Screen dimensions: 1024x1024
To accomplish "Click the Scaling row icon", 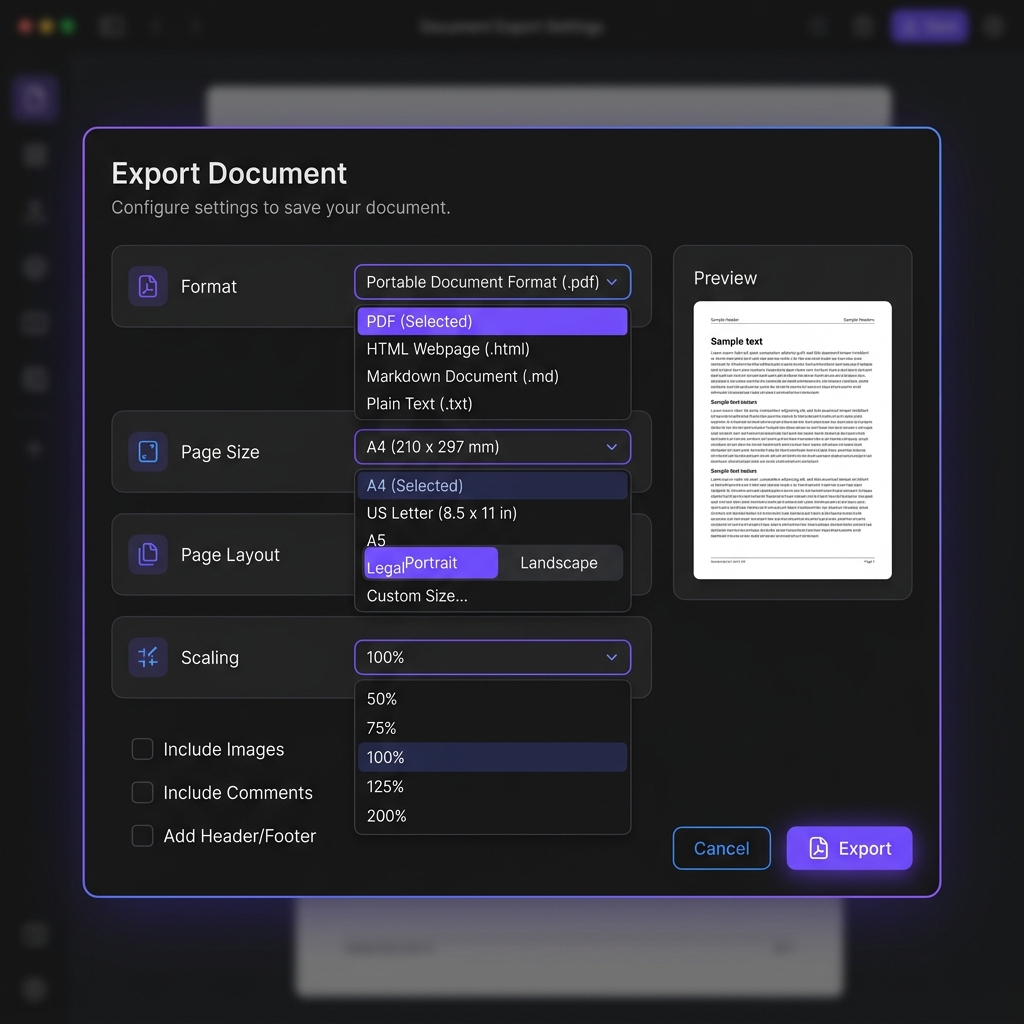I will pyautogui.click(x=148, y=657).
